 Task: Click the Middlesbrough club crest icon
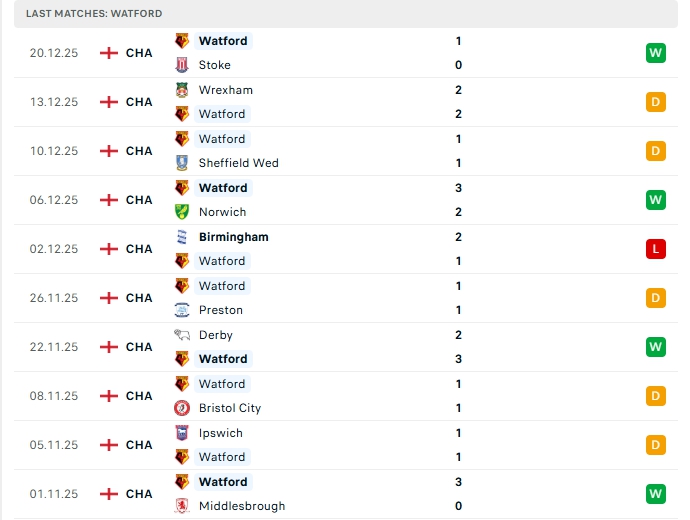click(x=182, y=506)
